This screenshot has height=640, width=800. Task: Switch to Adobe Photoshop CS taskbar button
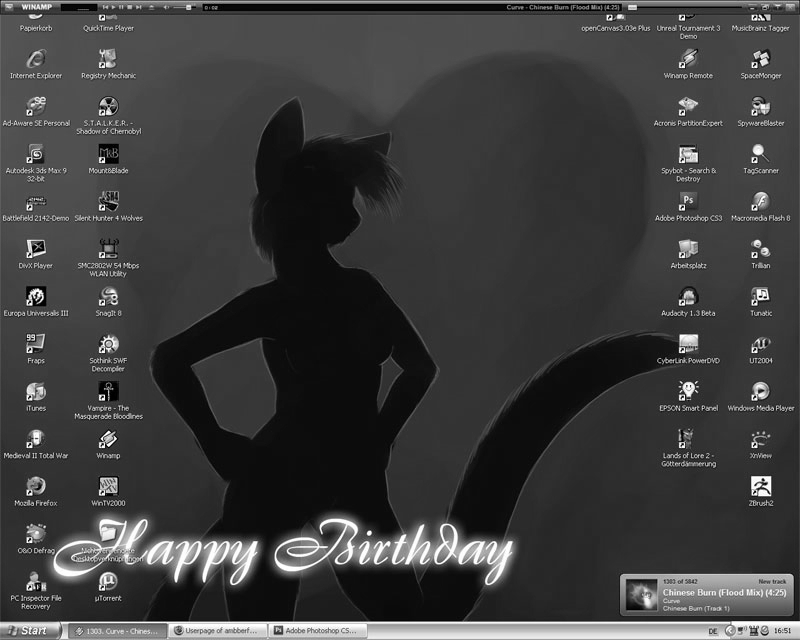[318, 631]
